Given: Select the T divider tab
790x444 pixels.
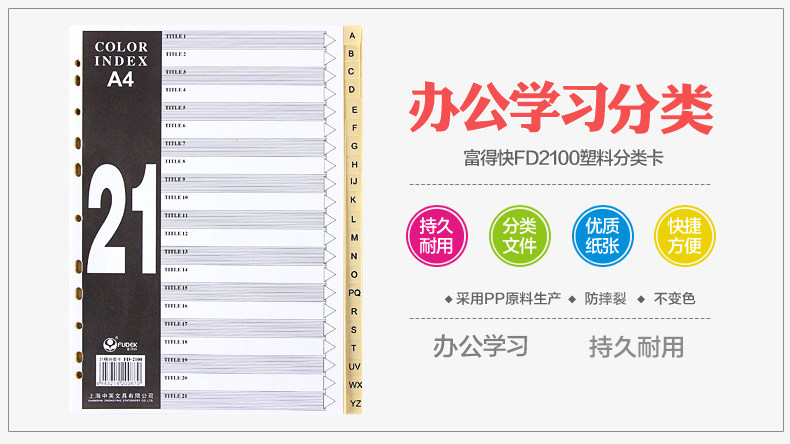Looking at the screenshot, I should [x=353, y=348].
